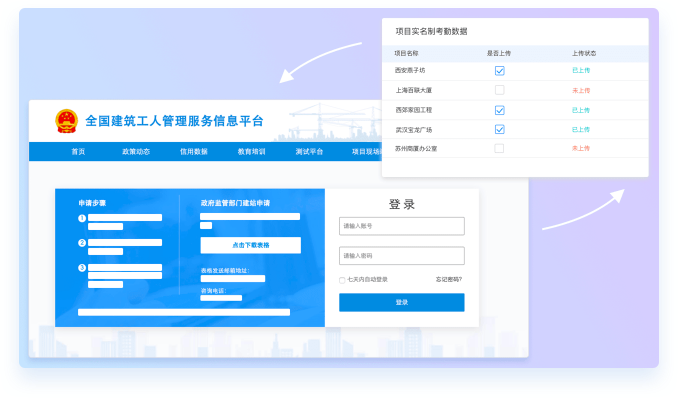Screen dimensions: 678x398
Task: Click the 忘记密码? link
Action: pos(449,279)
